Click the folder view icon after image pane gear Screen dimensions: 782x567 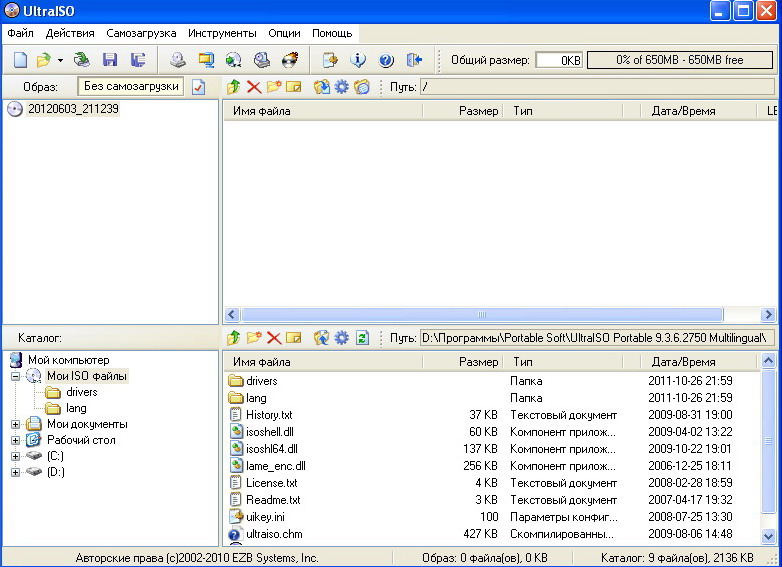(x=362, y=87)
